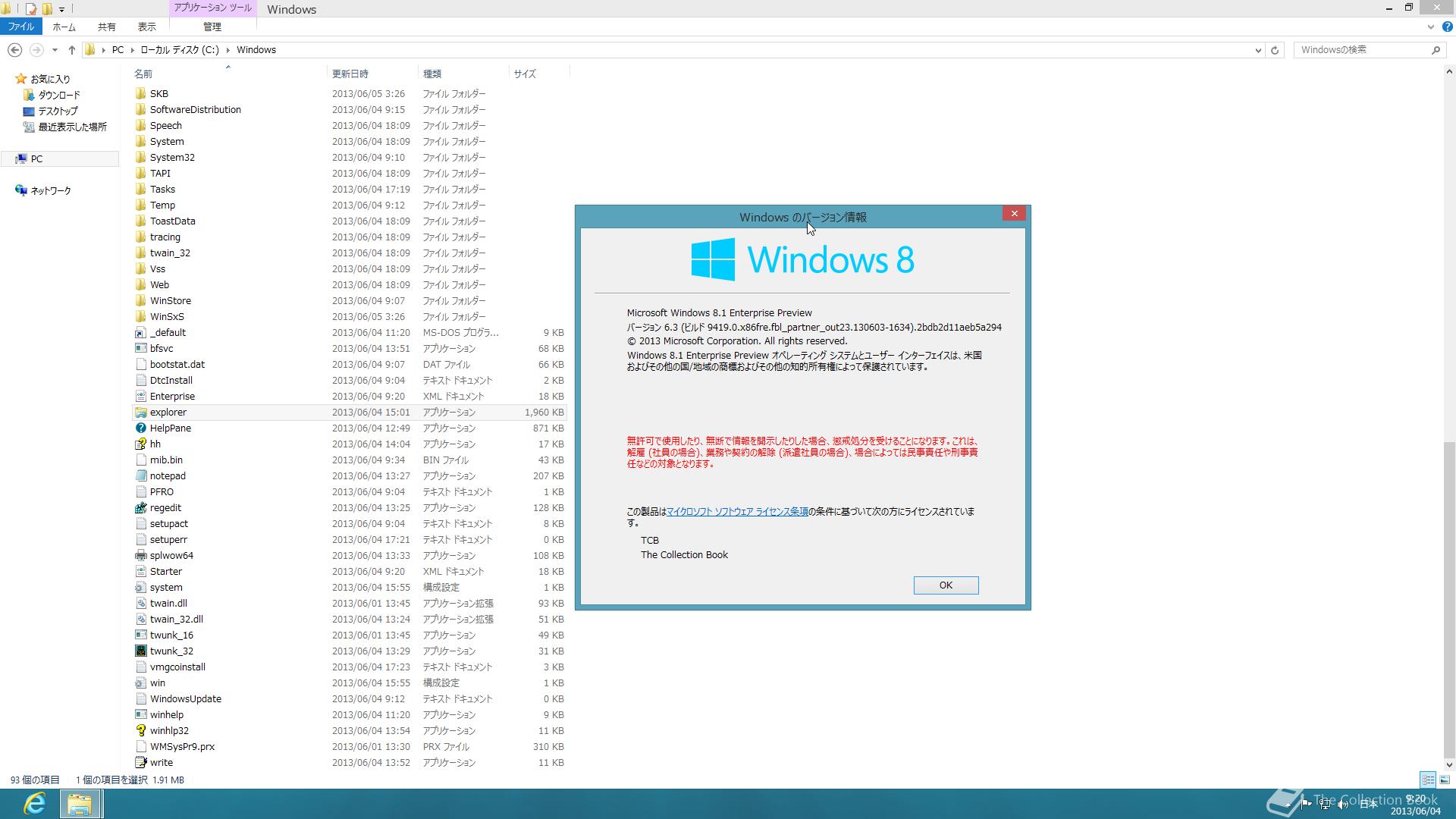1456x819 pixels.
Task: Select the write application icon
Action: 140,763
